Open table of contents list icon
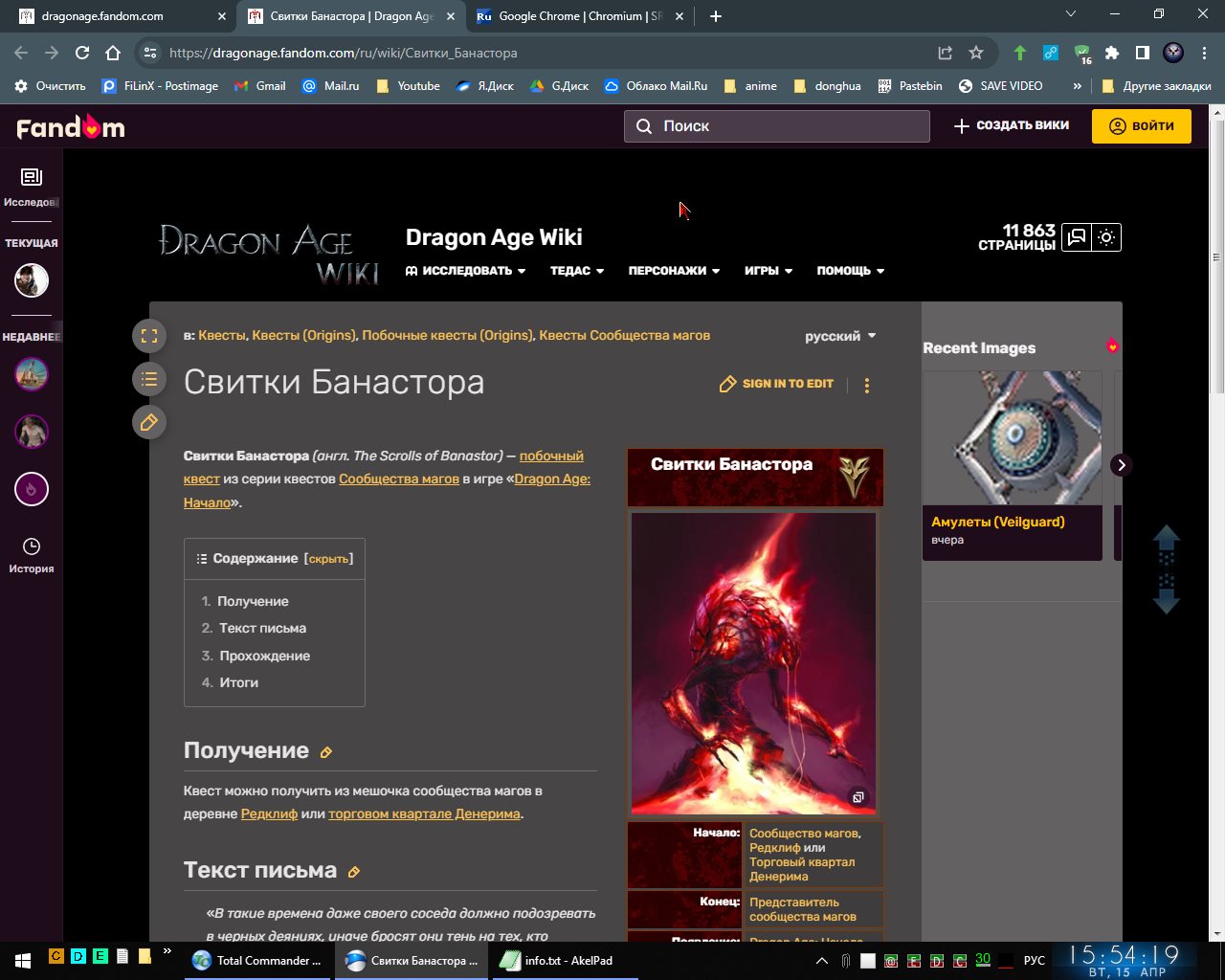1225x980 pixels. point(149,379)
